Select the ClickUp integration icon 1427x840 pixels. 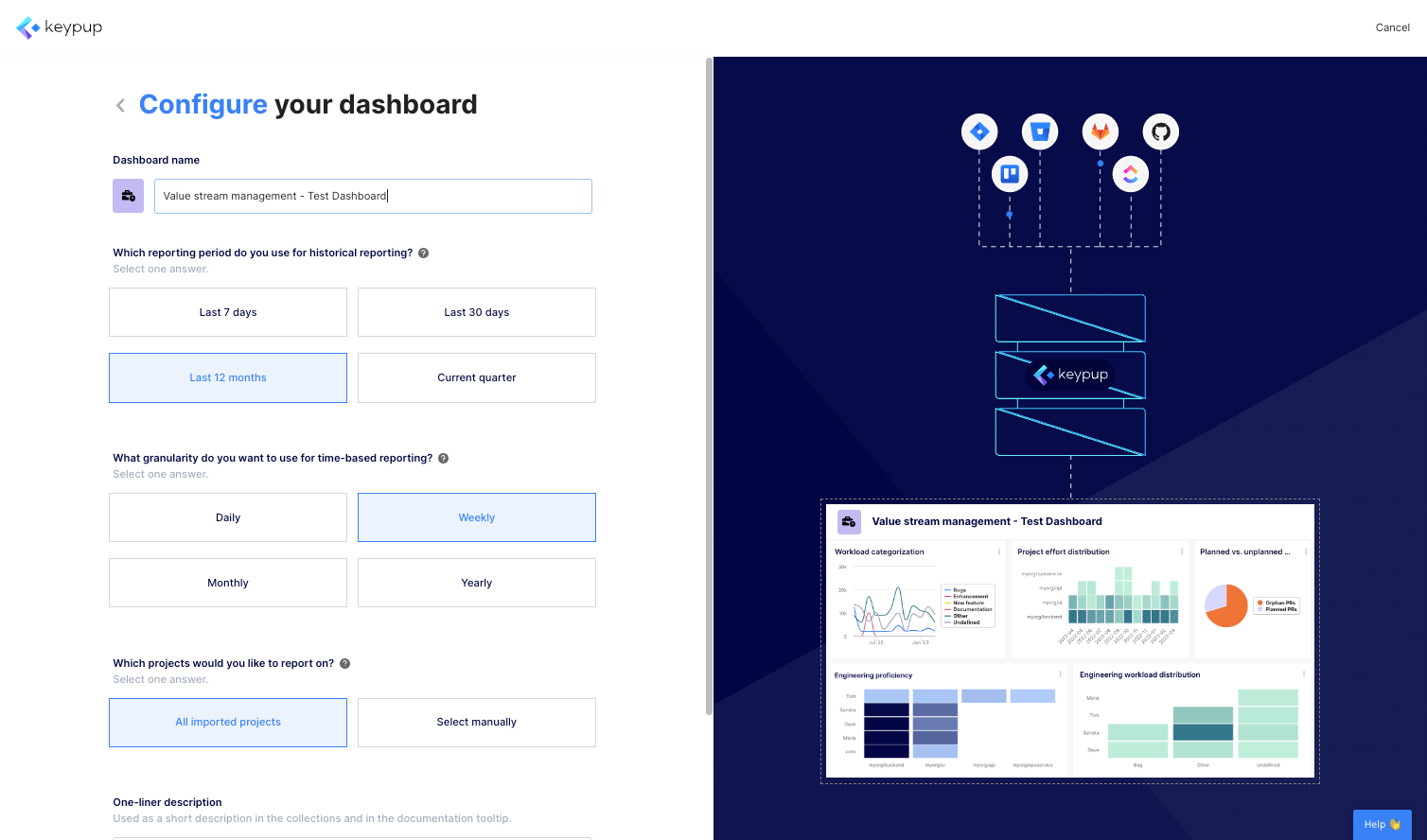pyautogui.click(x=1130, y=174)
